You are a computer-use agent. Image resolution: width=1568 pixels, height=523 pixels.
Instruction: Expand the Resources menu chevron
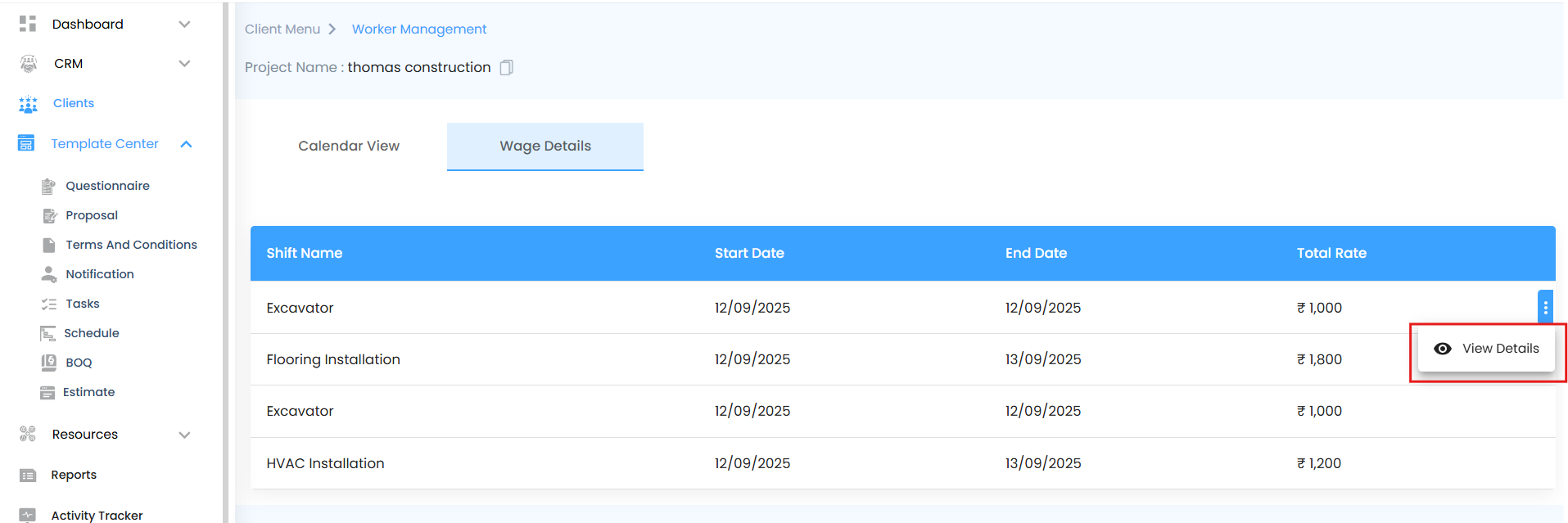tap(184, 435)
